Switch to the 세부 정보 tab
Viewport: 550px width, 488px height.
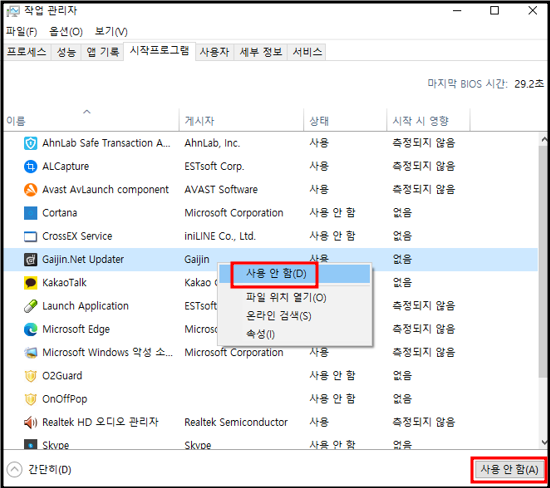tap(261, 52)
